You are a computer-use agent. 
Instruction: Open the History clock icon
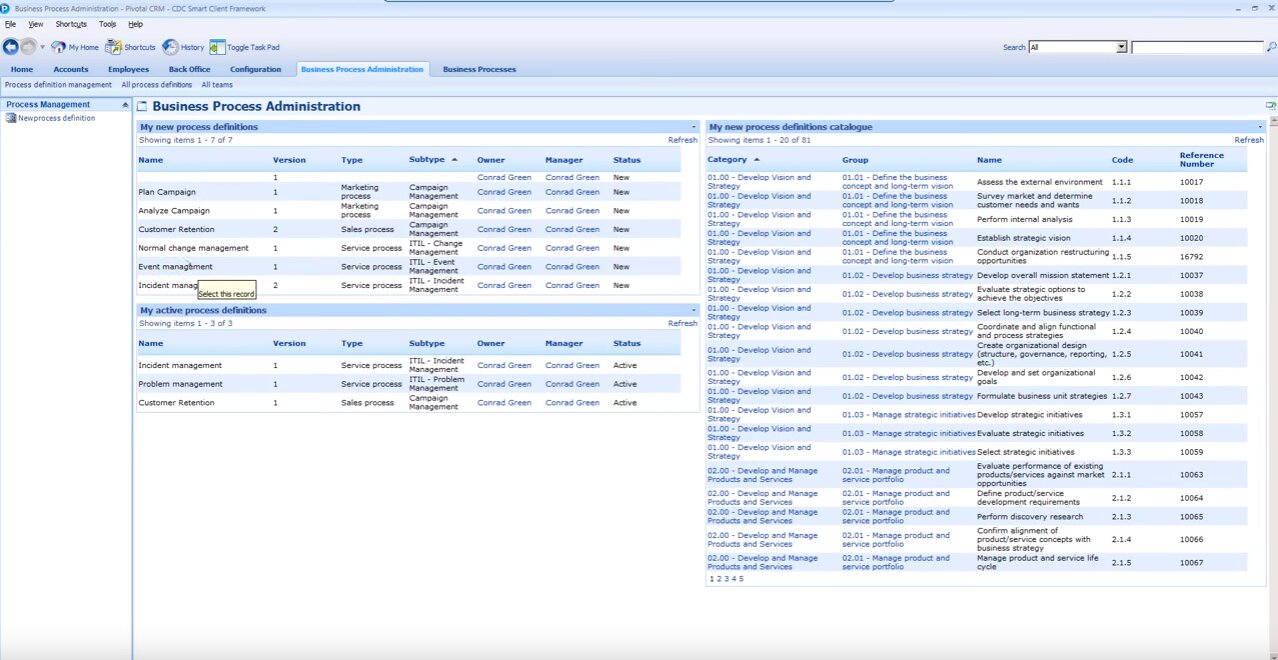tap(171, 47)
